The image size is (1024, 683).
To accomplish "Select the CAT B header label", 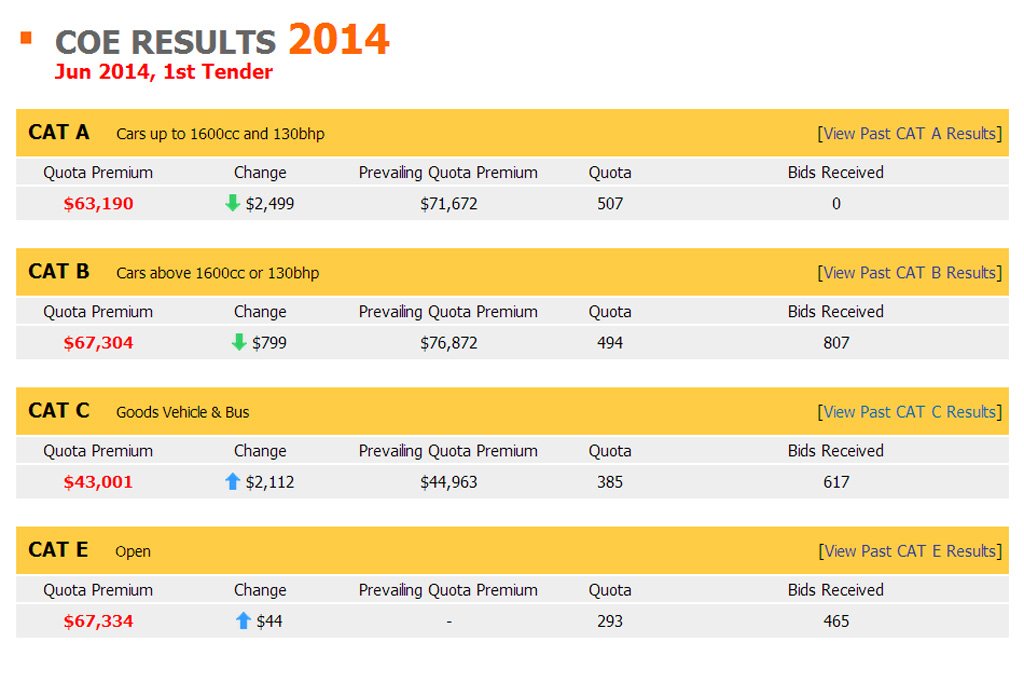I will (x=58, y=271).
